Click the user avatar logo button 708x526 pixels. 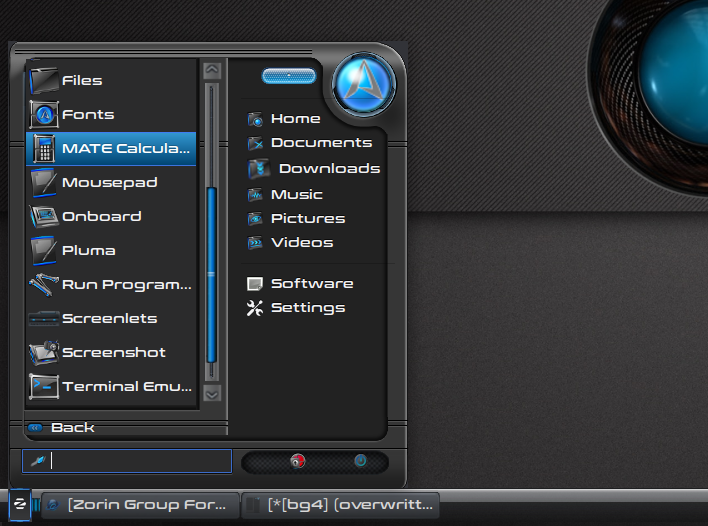364,84
